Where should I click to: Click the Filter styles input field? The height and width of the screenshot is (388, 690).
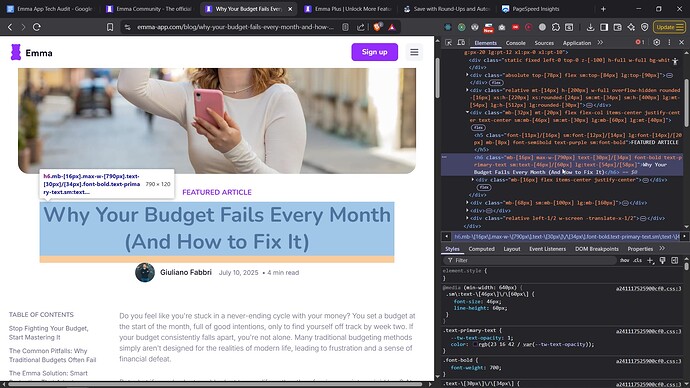click(530, 260)
